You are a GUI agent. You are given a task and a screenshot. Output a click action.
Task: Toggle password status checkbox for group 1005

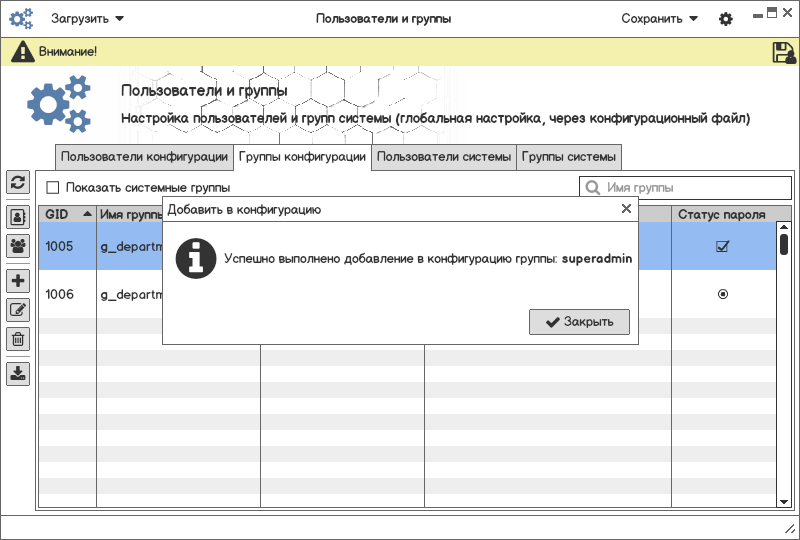point(722,247)
